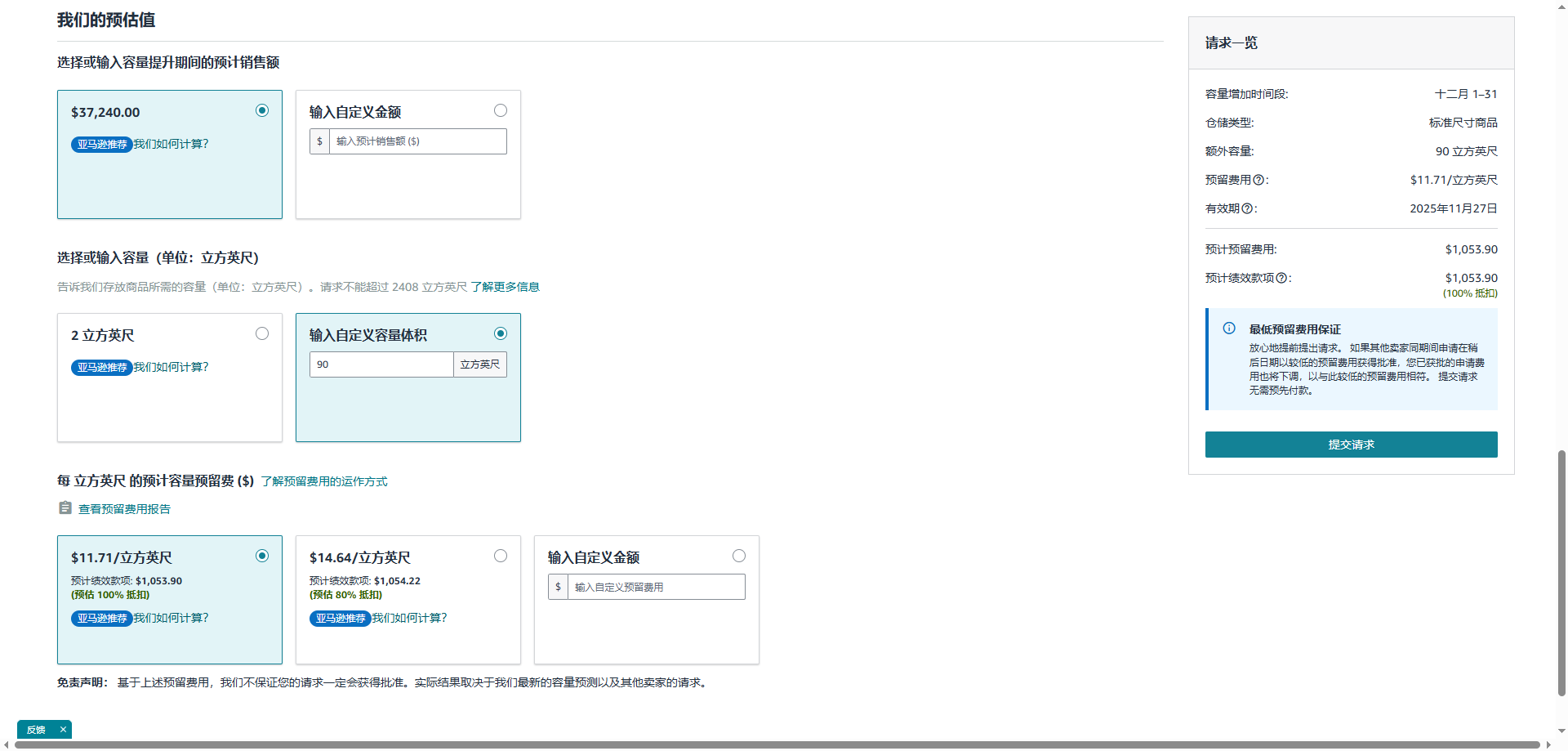The height and width of the screenshot is (751, 1568).
Task: Open 了解更多信息 link
Action: 505,287
